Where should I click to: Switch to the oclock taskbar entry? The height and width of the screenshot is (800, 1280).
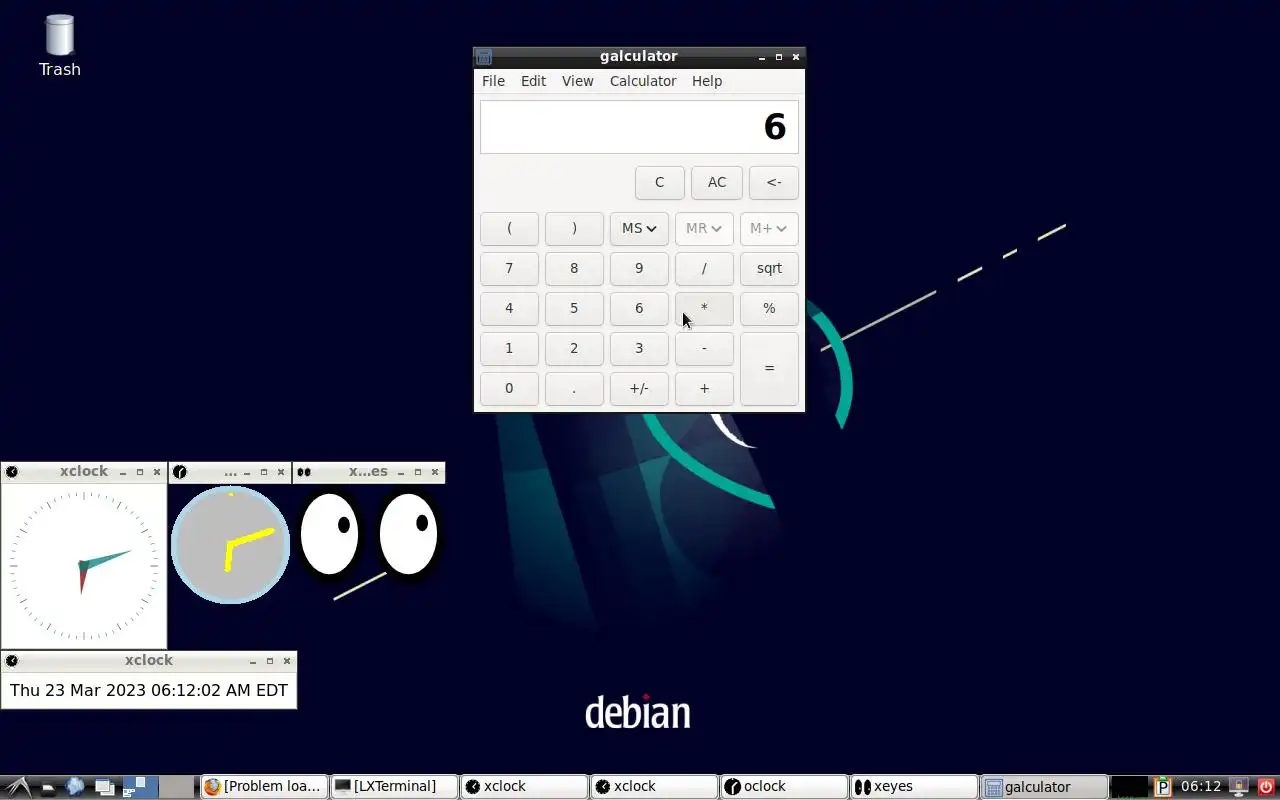click(784, 787)
